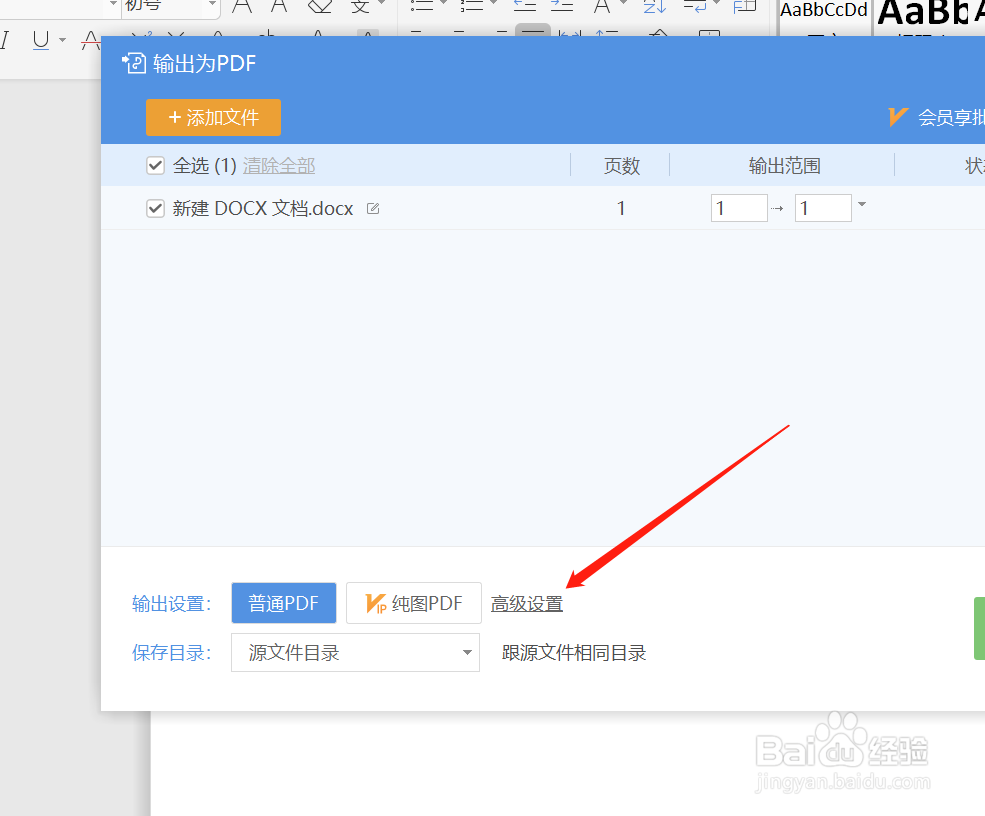Apply bullet list formatting
The image size is (985, 816).
coord(420,8)
